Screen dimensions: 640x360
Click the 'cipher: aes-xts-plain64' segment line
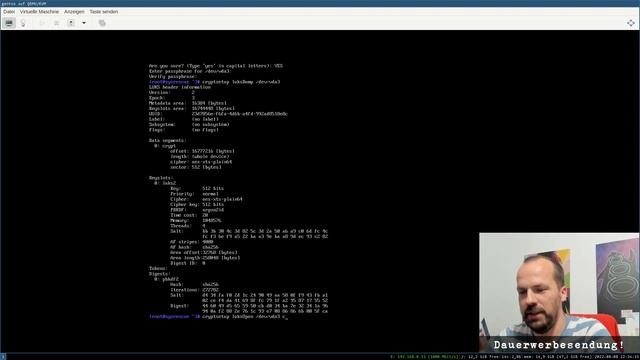pos(201,162)
